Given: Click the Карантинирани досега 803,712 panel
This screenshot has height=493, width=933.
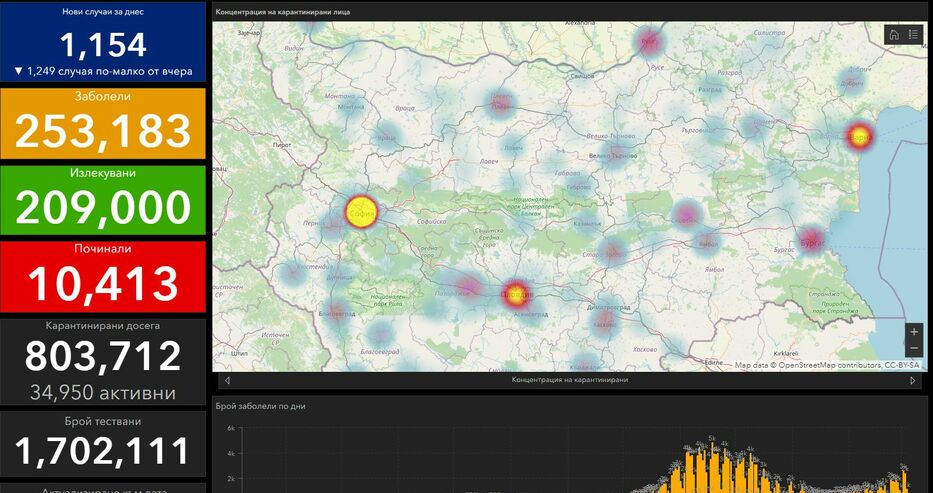Looking at the screenshot, I should point(103,362).
